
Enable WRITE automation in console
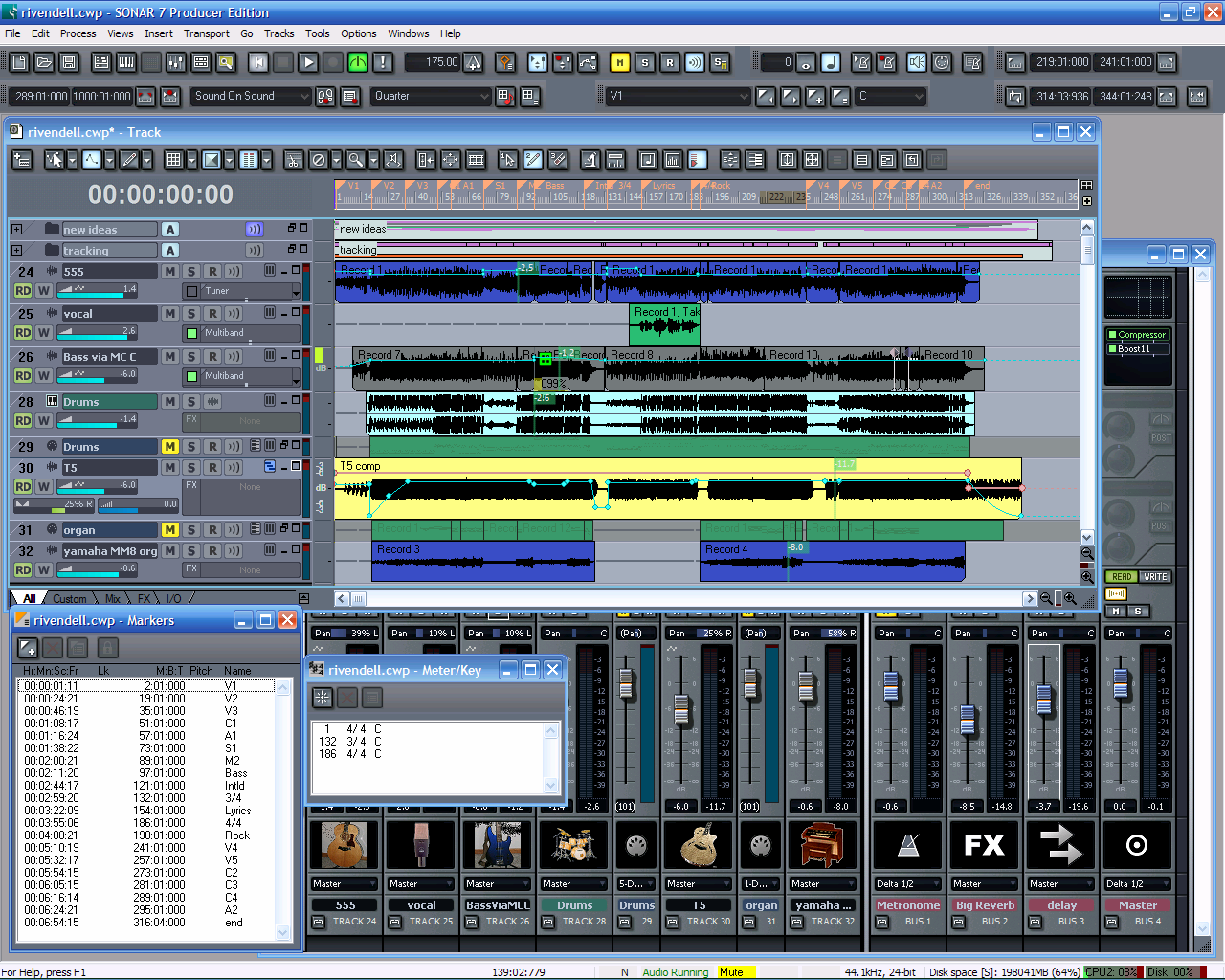[x=1155, y=577]
